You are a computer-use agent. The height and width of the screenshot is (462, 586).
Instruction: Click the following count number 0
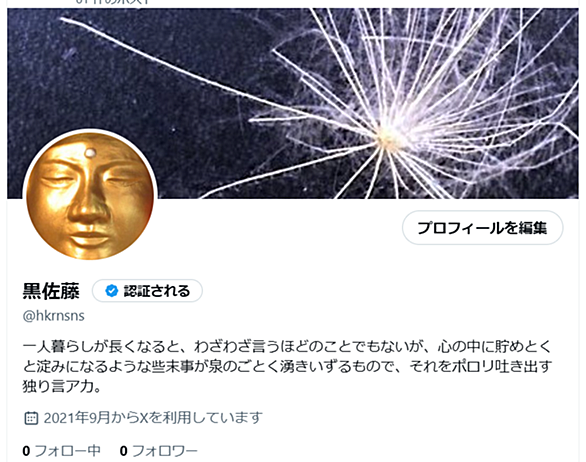26,451
